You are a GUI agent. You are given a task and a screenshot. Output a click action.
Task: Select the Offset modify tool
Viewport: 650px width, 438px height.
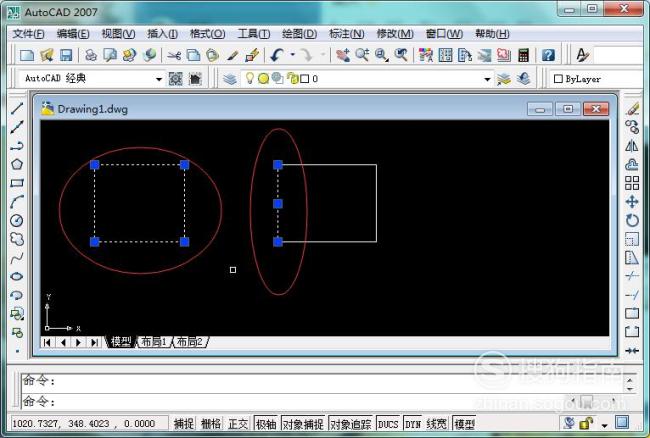pos(632,165)
